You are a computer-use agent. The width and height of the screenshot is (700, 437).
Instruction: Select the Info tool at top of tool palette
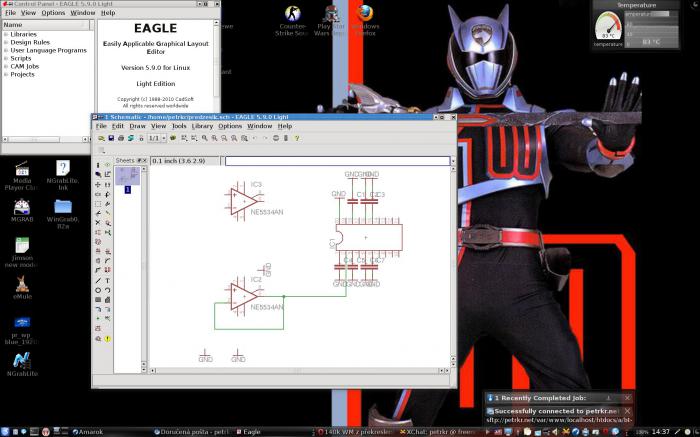tap(98, 165)
